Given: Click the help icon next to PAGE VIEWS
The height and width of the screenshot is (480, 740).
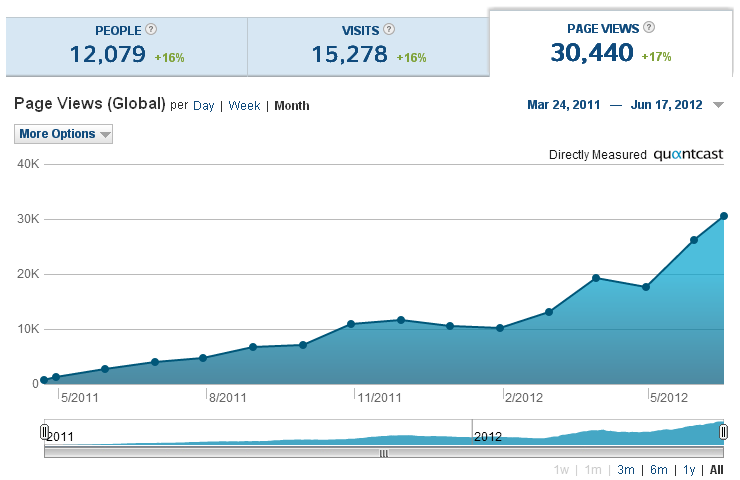Looking at the screenshot, I should 649,28.
